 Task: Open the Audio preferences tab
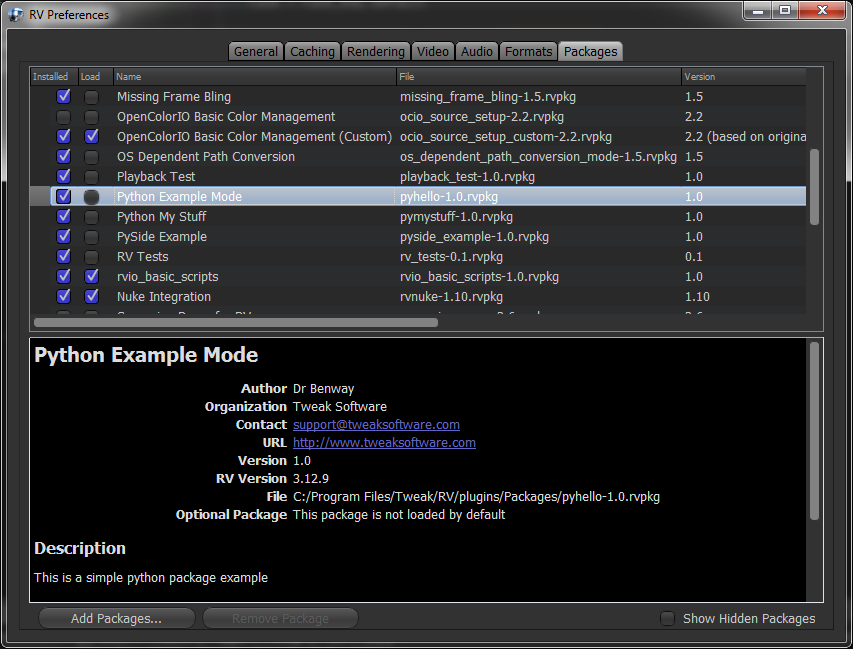tap(477, 52)
